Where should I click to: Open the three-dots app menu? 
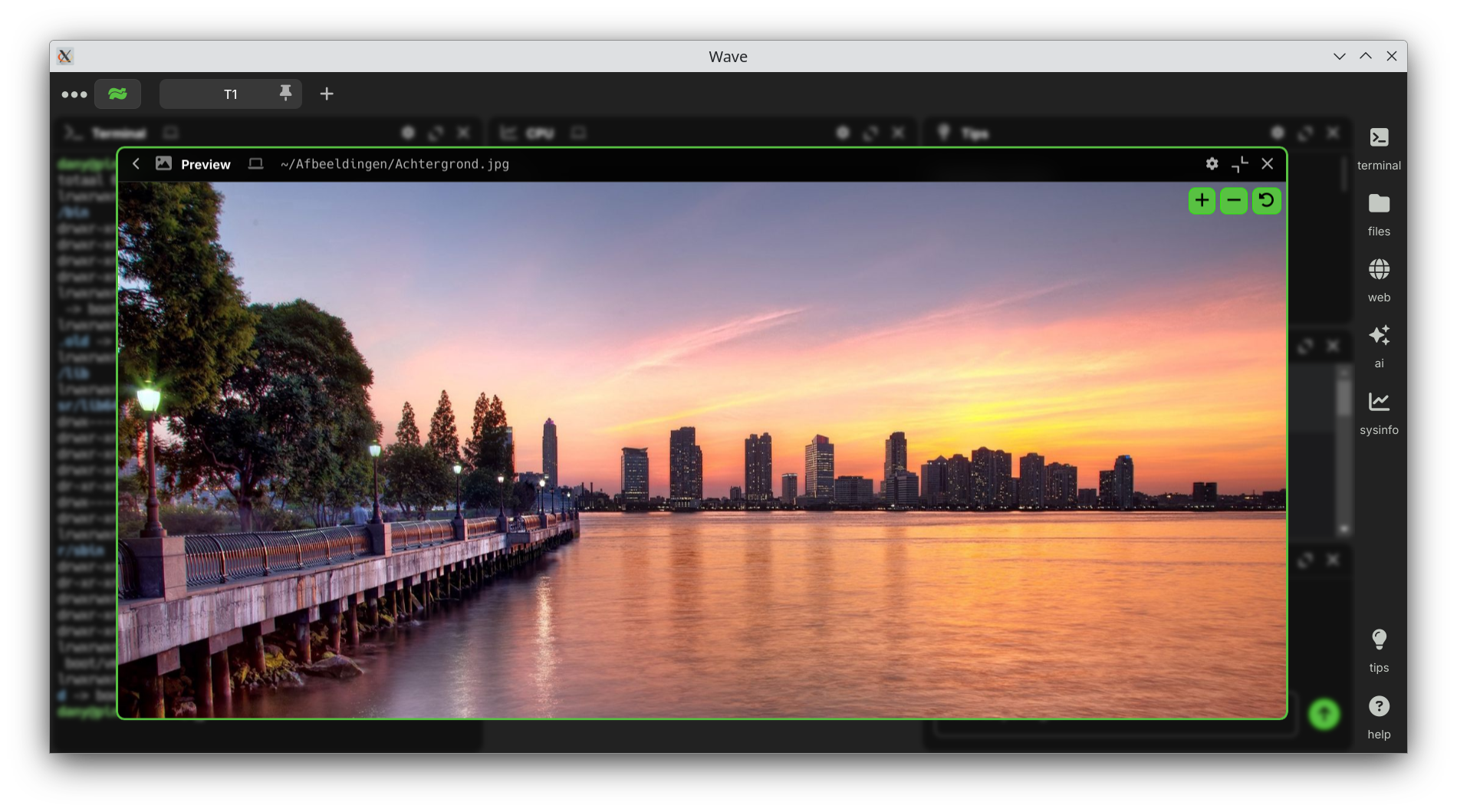(x=74, y=94)
